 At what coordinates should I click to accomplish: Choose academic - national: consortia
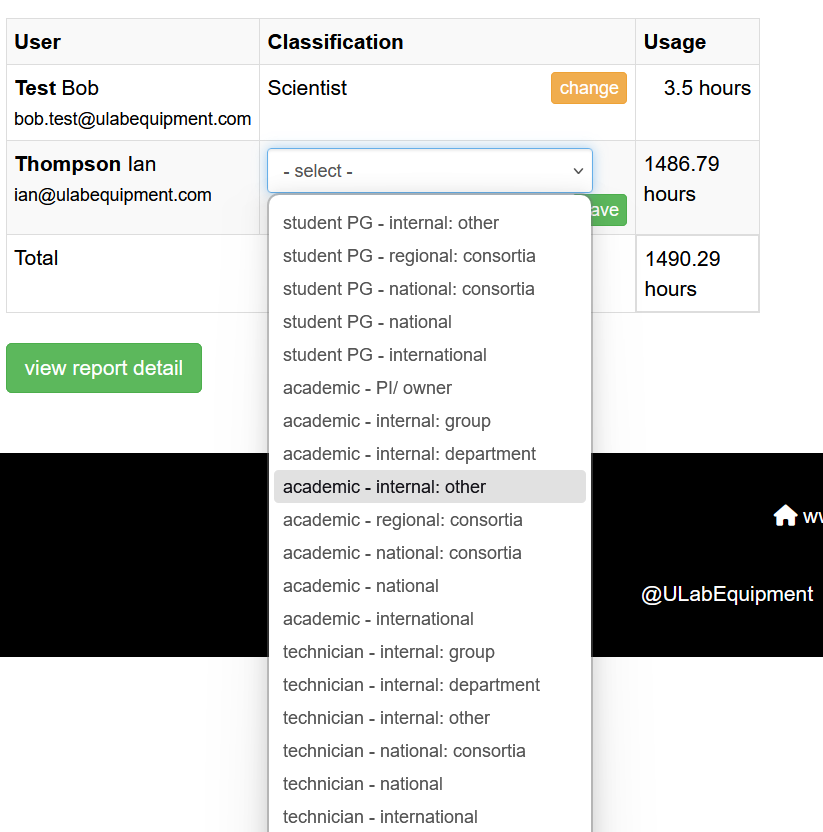(x=430, y=553)
